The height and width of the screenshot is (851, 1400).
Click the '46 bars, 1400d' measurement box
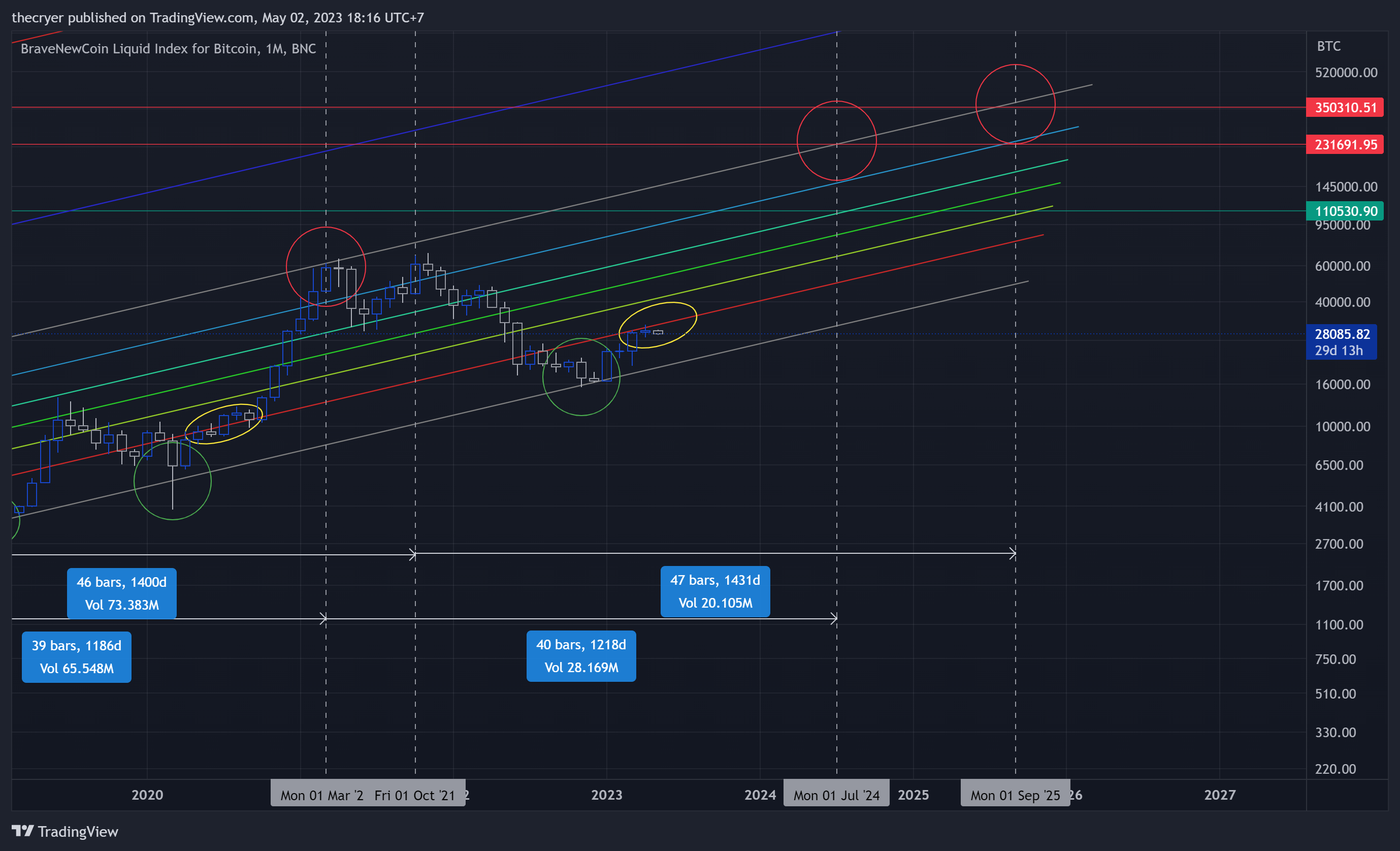point(121,593)
